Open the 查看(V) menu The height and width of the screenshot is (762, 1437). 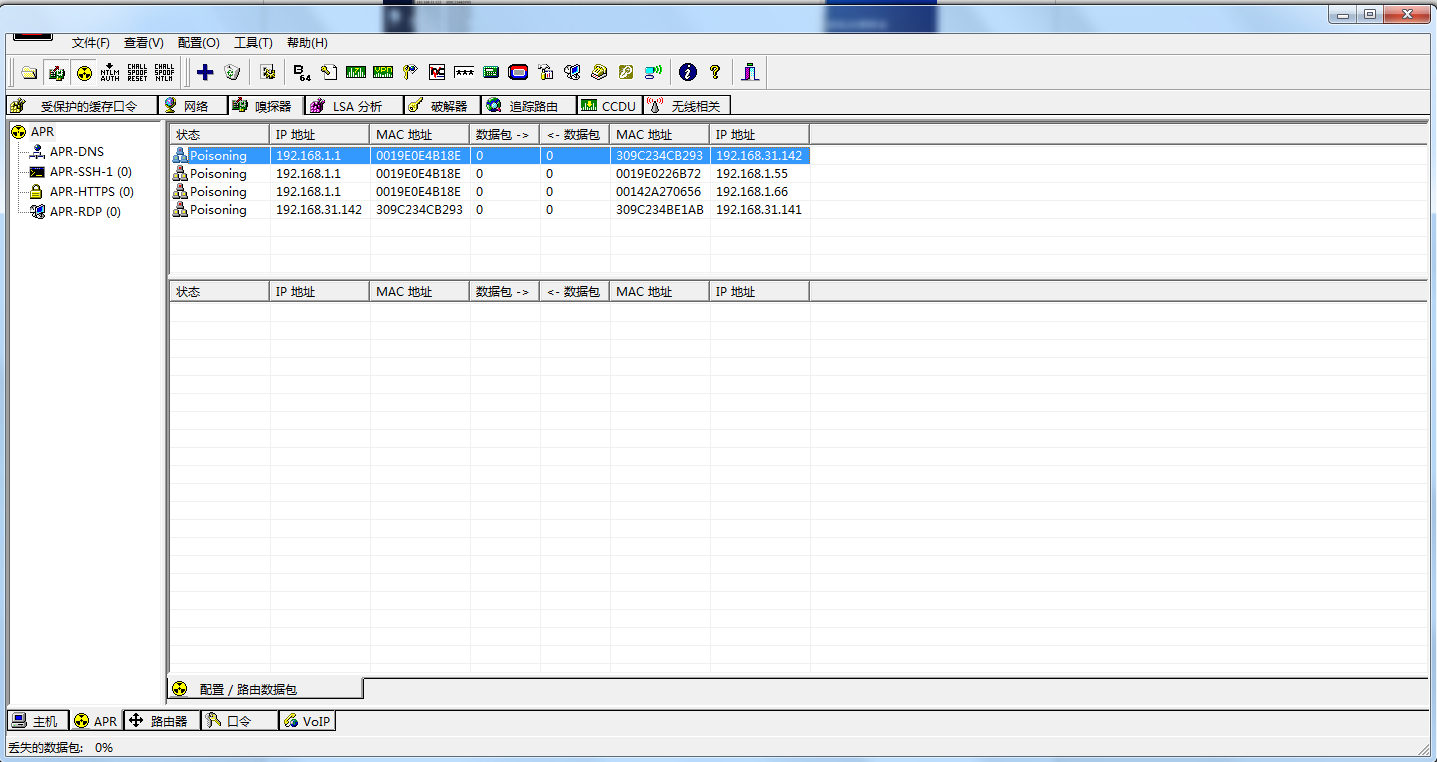(144, 43)
